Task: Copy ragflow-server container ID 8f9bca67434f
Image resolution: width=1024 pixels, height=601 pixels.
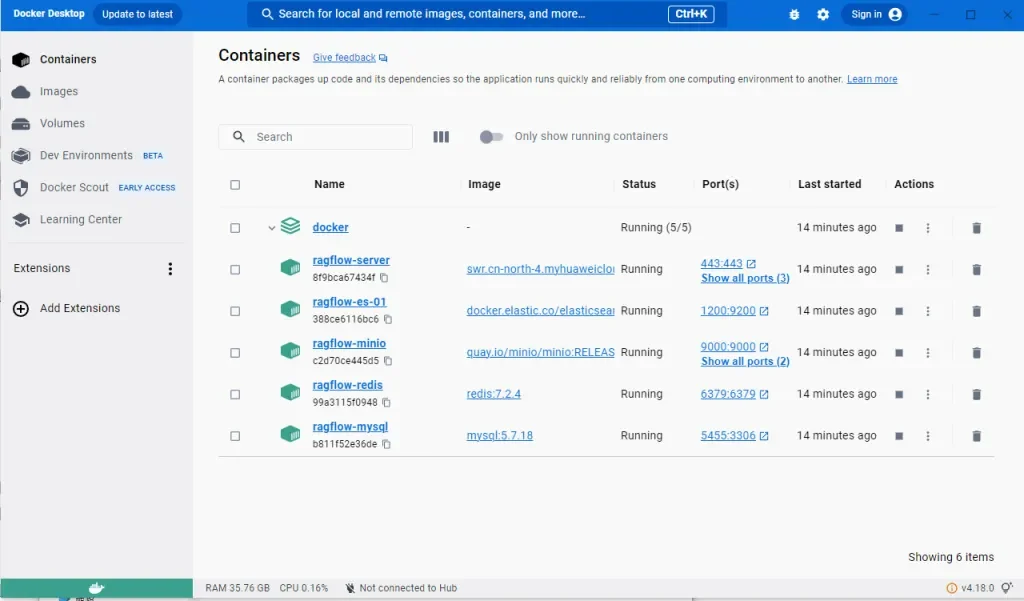Action: [x=384, y=278]
